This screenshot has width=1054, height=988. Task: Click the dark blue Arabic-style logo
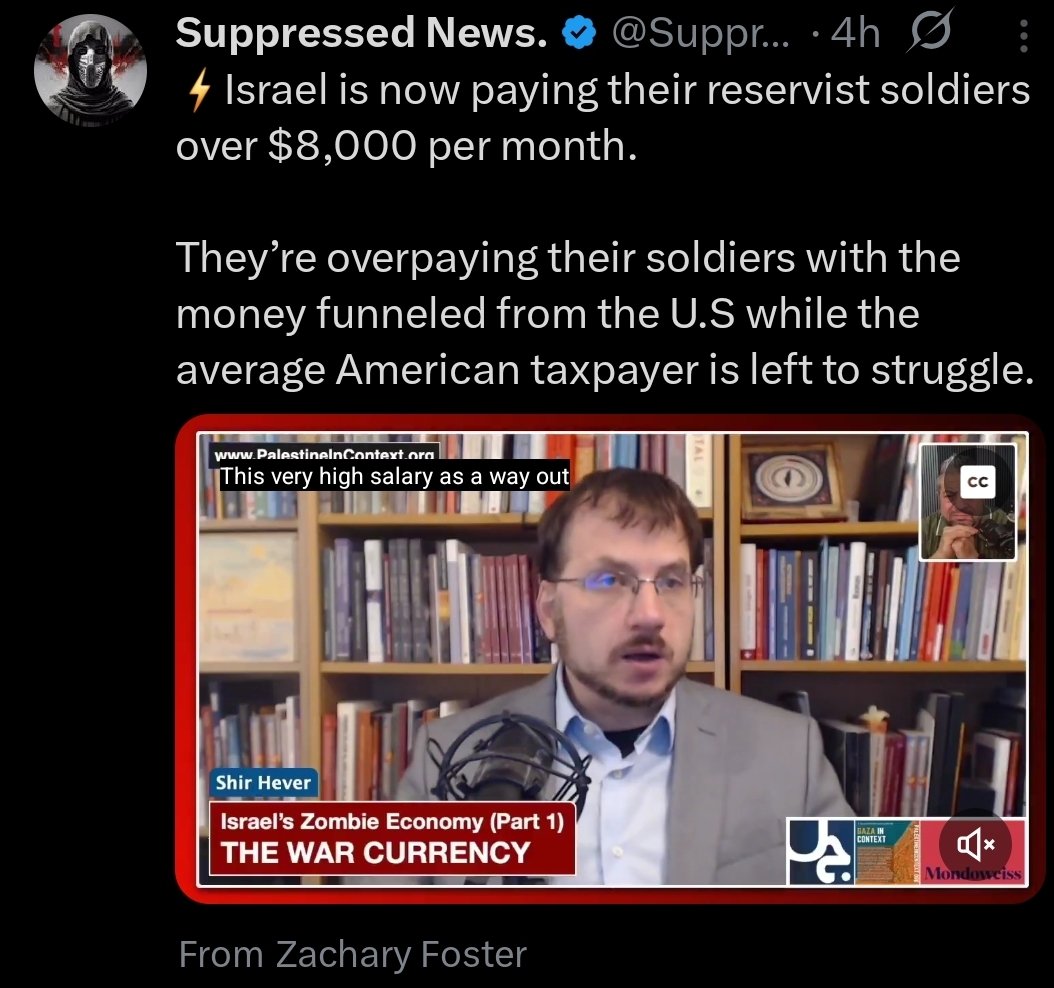pos(821,852)
